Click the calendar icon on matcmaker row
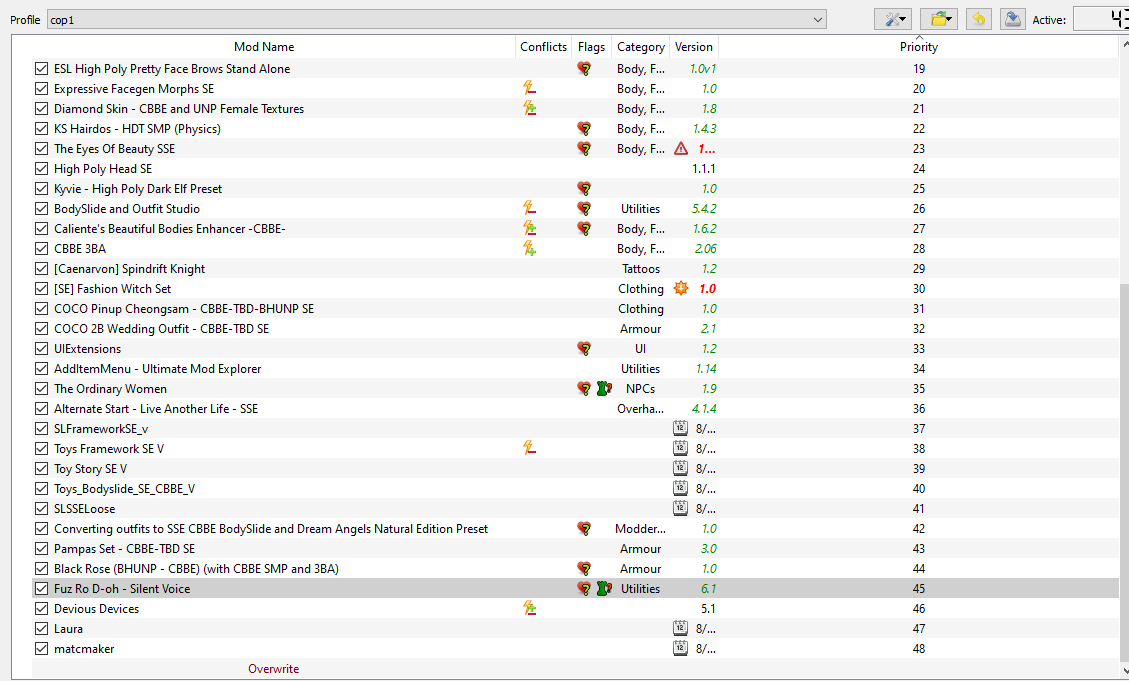The image size is (1129, 681). pos(680,649)
